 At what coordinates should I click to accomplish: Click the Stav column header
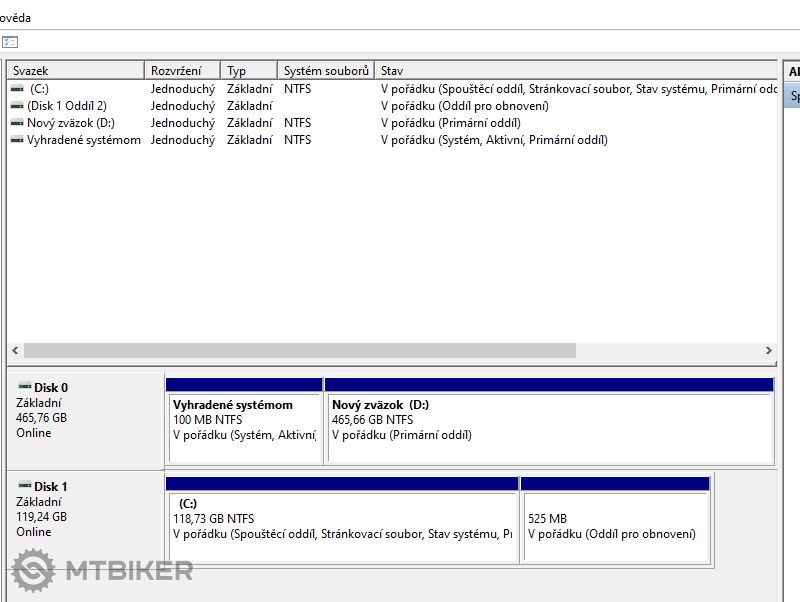(575, 71)
